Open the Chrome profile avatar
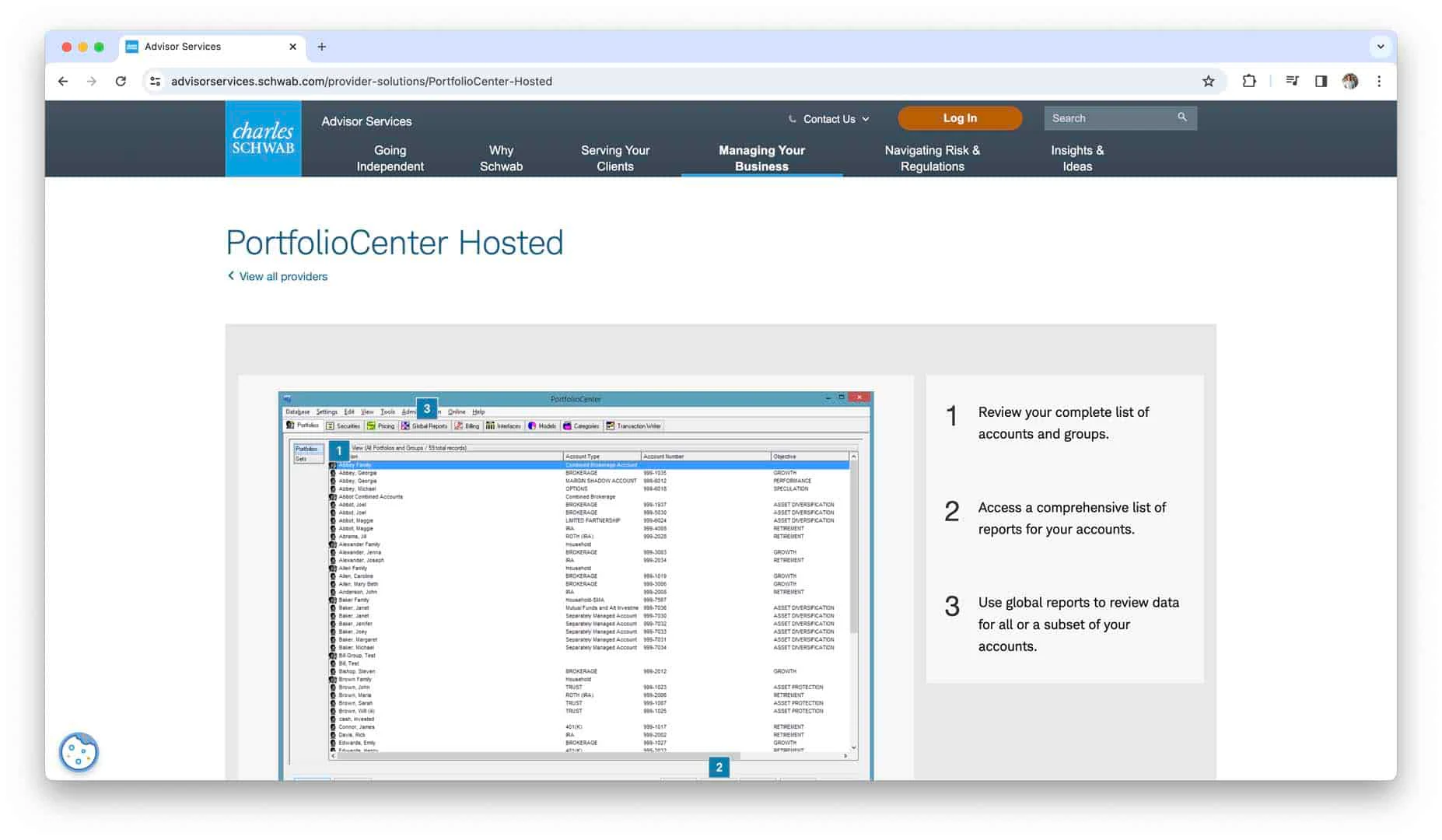1442x840 pixels. coord(1349,81)
